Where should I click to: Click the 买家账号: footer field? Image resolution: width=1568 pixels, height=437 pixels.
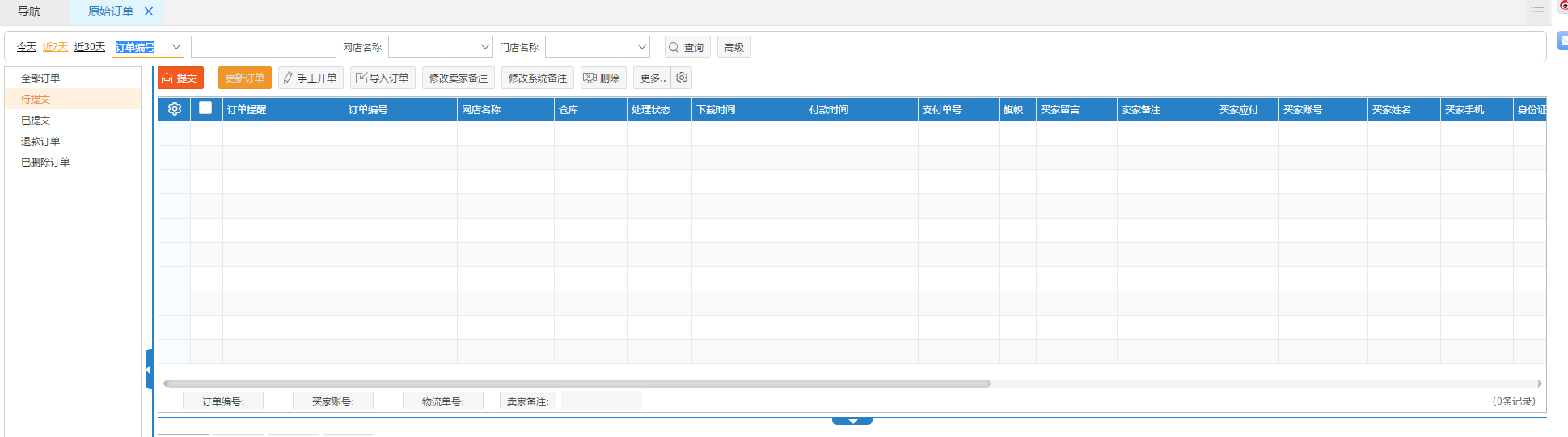[332, 401]
